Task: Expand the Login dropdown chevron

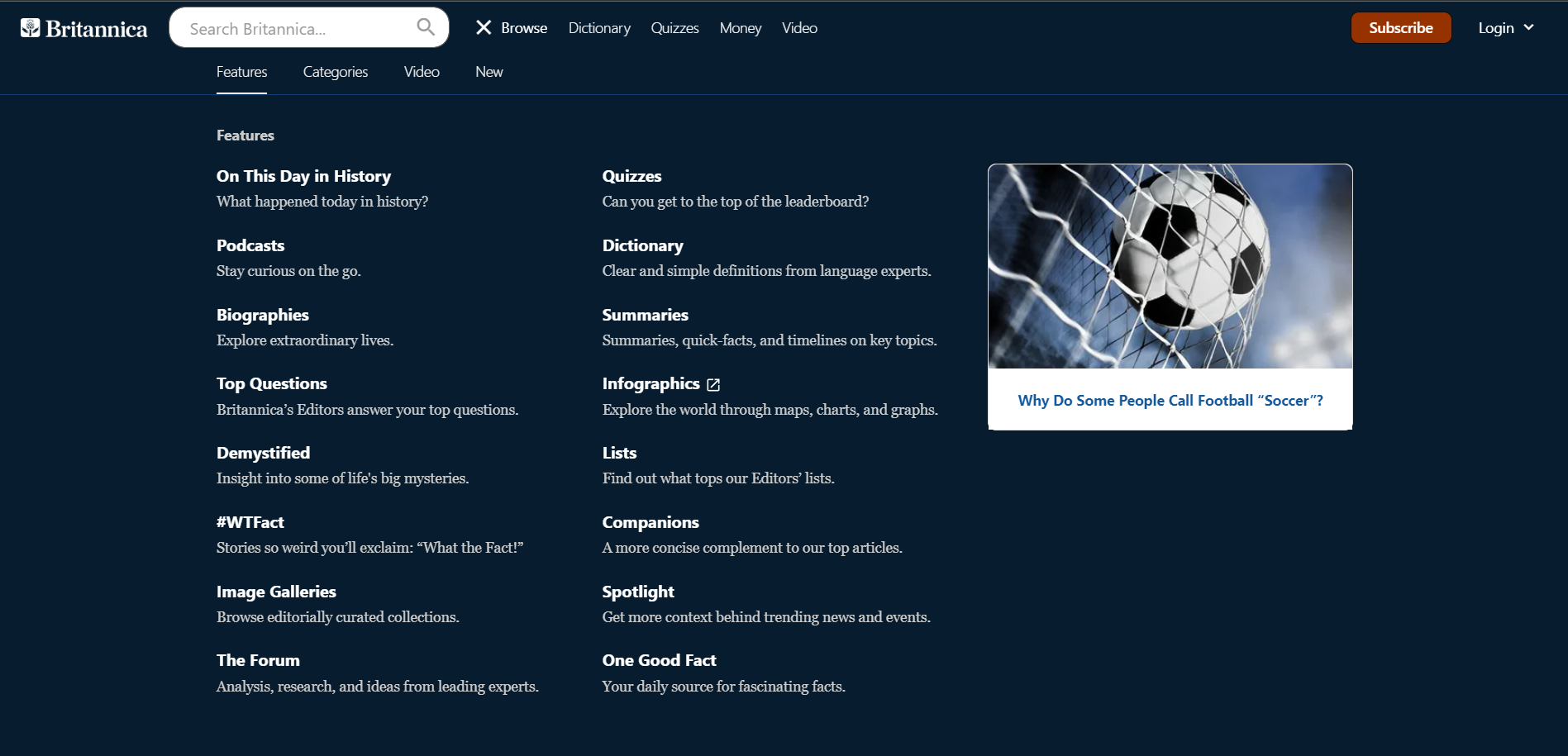Action: 1528,27
